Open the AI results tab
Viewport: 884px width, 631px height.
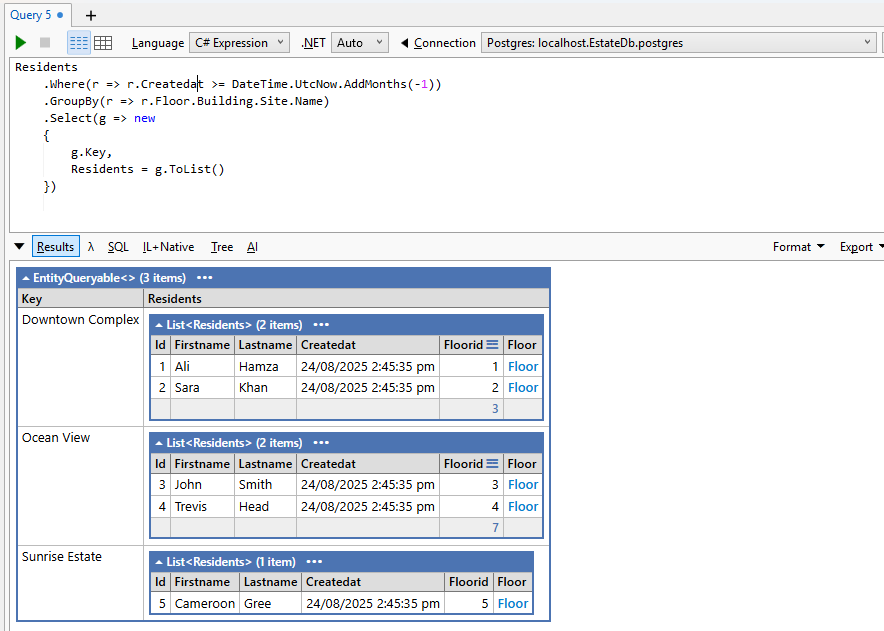251,246
